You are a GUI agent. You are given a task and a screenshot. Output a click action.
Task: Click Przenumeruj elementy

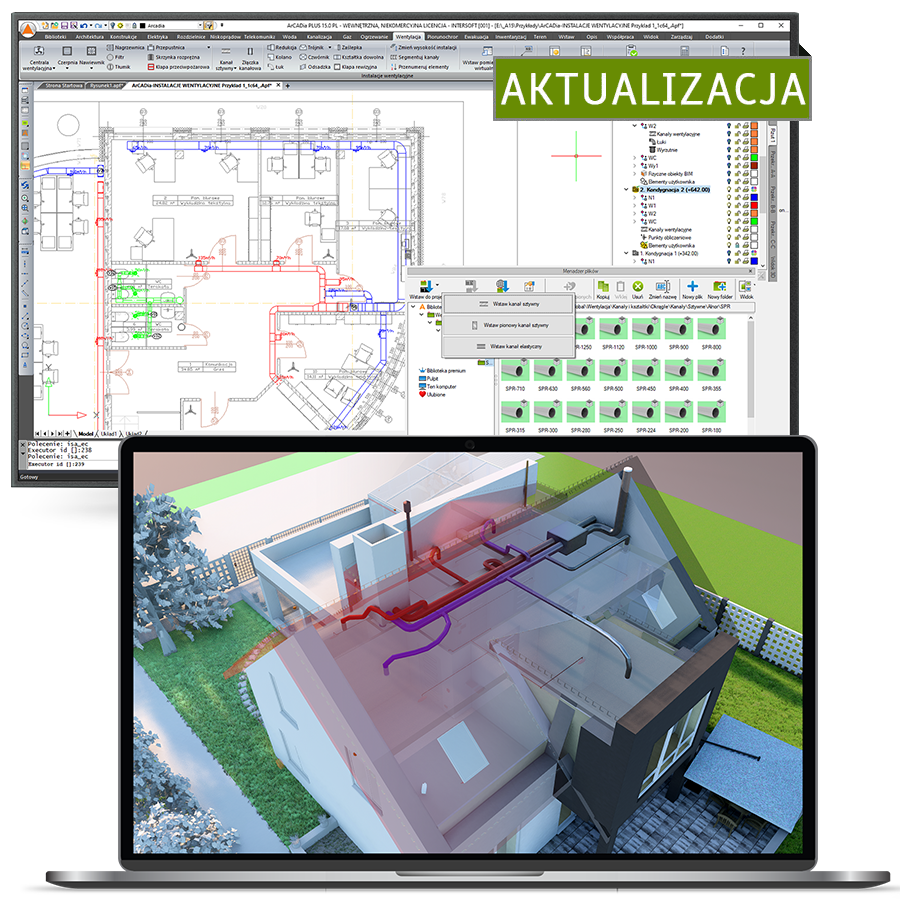(x=420, y=67)
